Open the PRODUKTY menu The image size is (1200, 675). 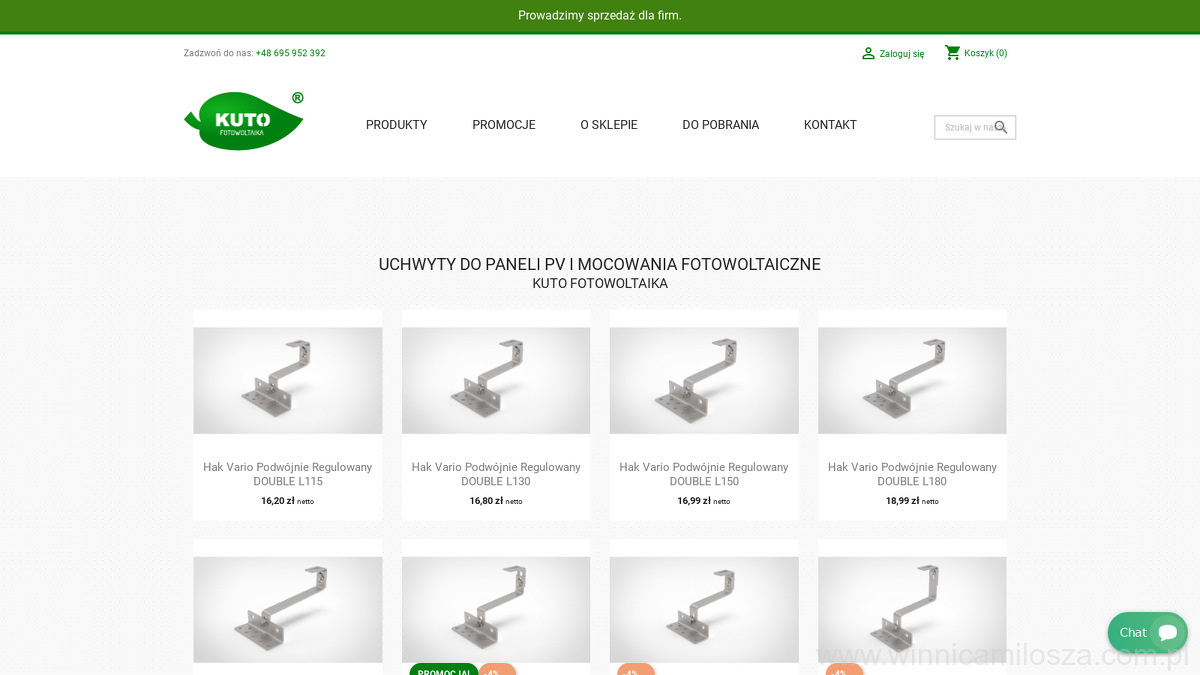396,125
